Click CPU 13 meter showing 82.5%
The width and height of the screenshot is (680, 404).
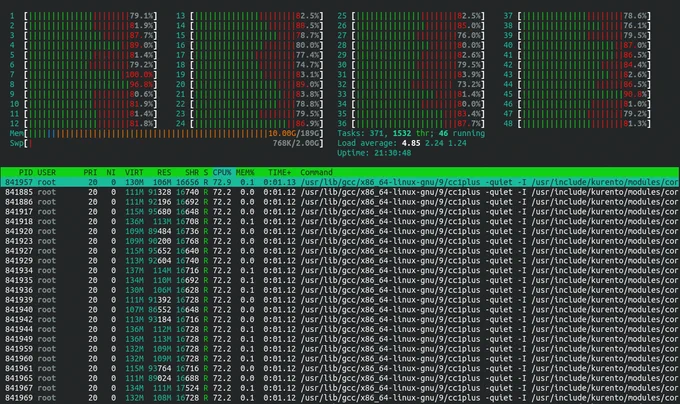tap(250, 16)
